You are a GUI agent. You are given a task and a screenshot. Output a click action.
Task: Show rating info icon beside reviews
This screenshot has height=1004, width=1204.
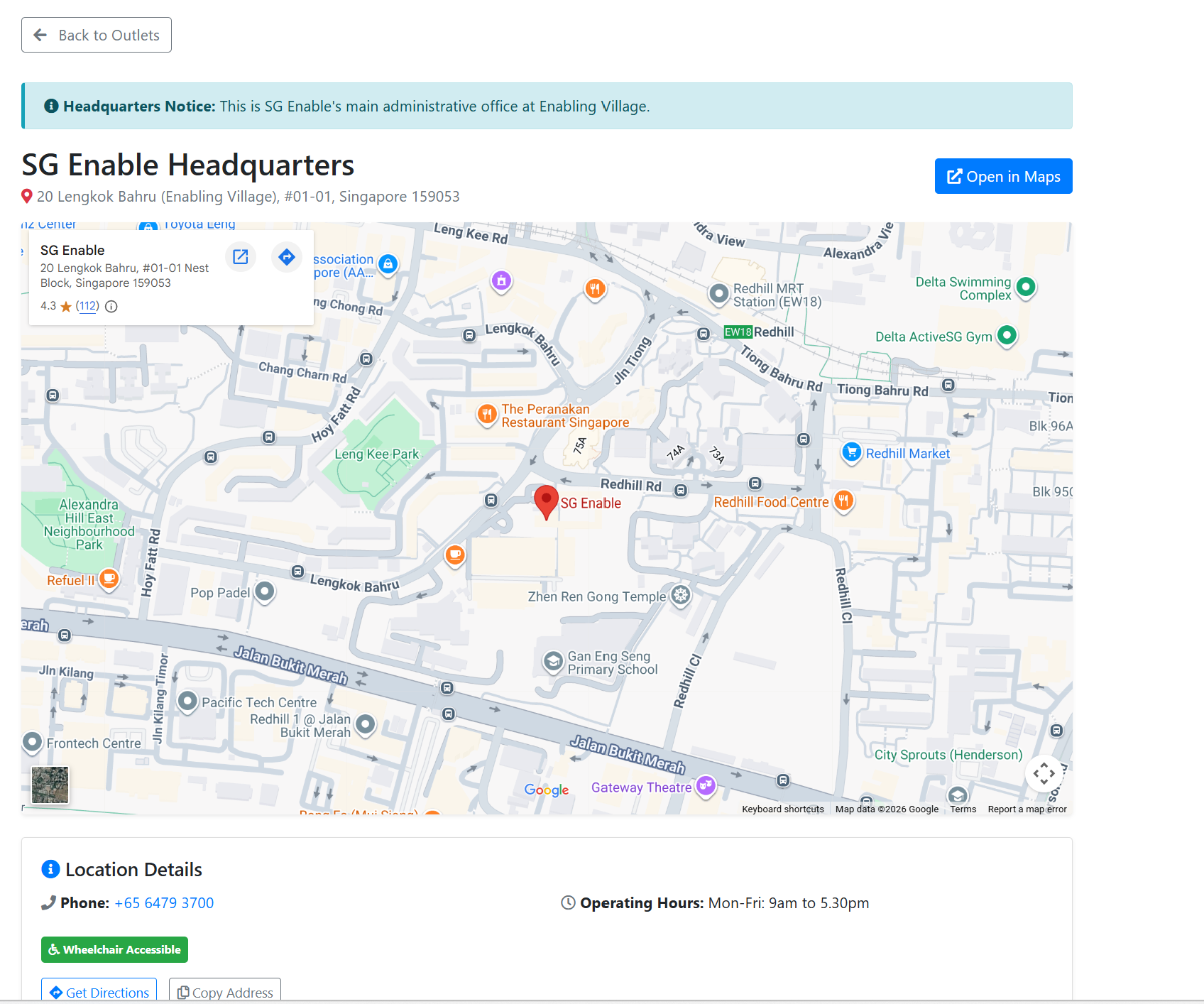tap(111, 306)
